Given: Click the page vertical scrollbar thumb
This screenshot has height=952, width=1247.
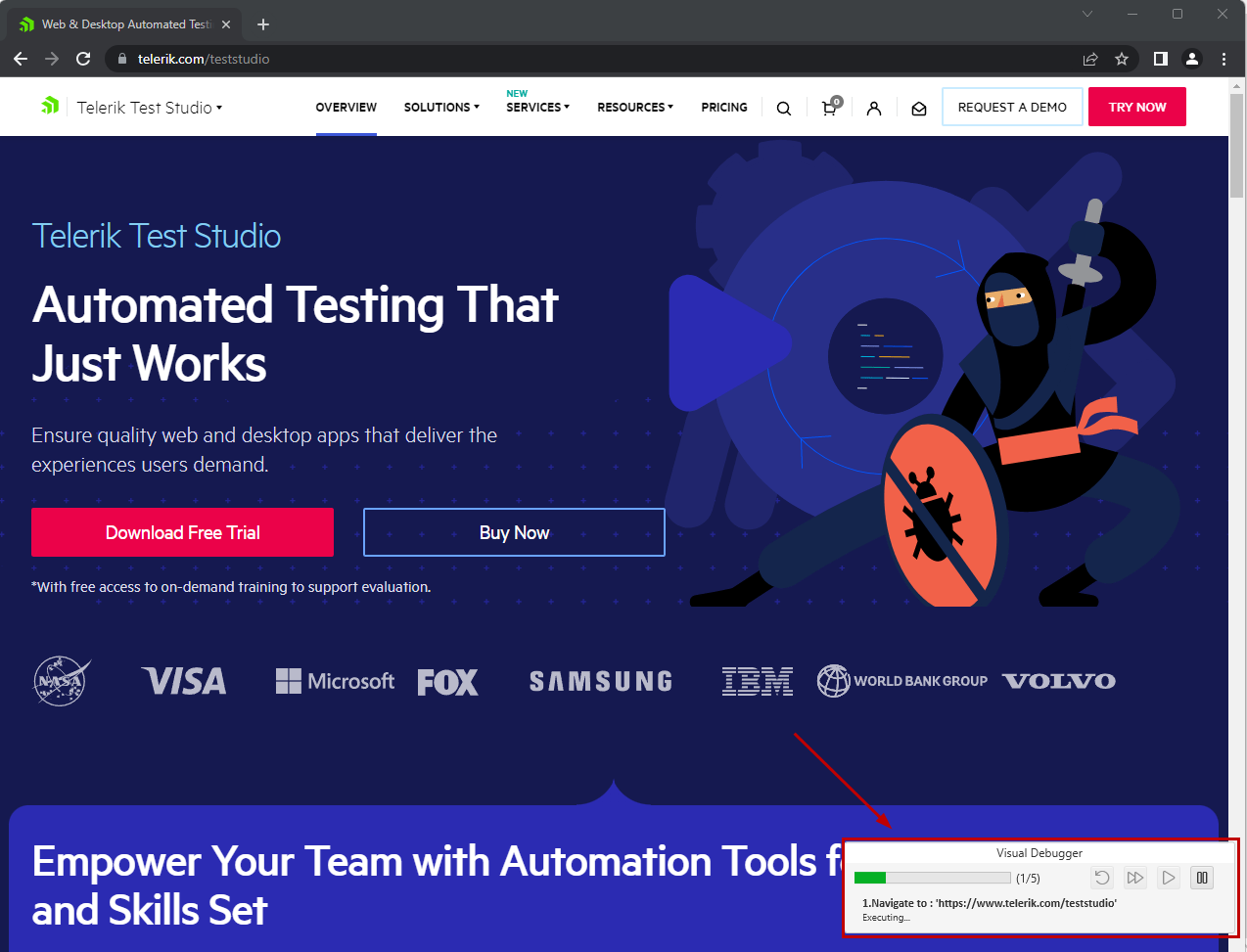Looking at the screenshot, I should [1237, 148].
